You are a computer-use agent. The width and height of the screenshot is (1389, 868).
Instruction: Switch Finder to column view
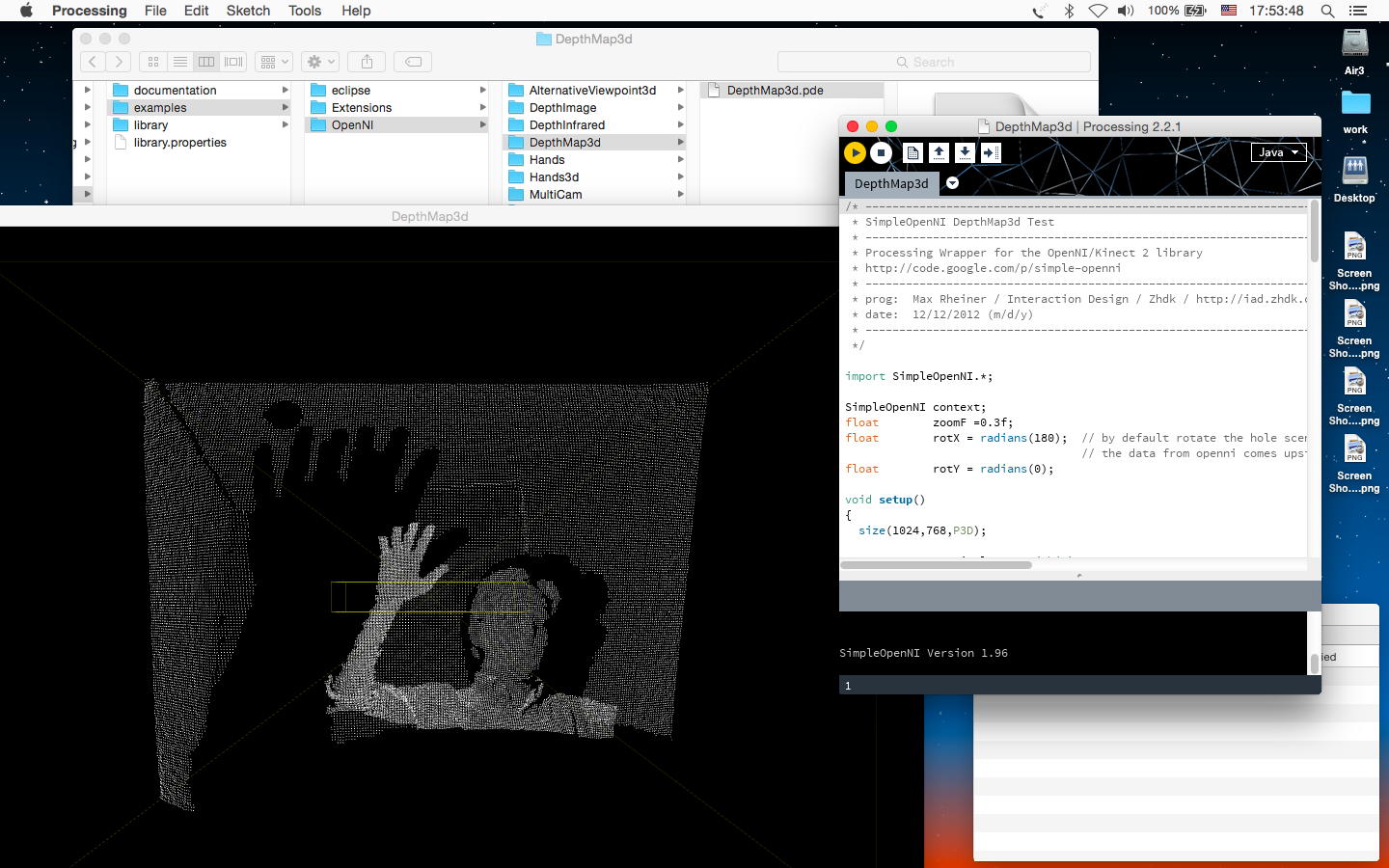coord(206,62)
